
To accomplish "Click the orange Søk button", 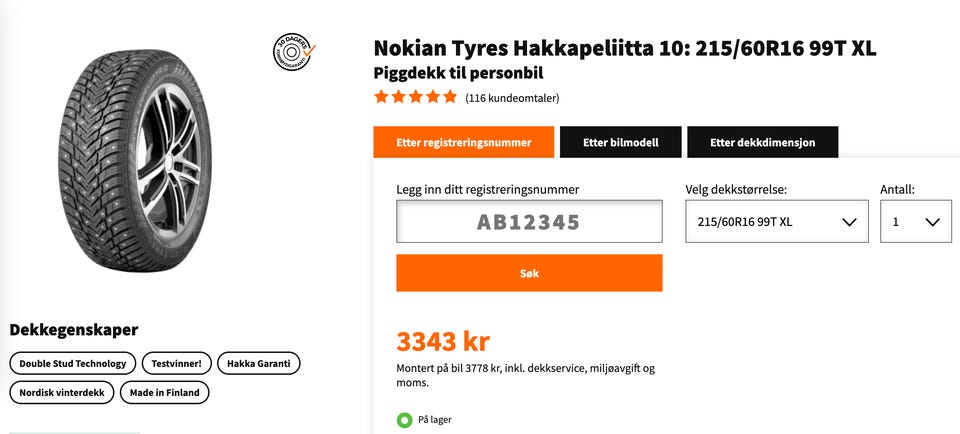I will [529, 273].
